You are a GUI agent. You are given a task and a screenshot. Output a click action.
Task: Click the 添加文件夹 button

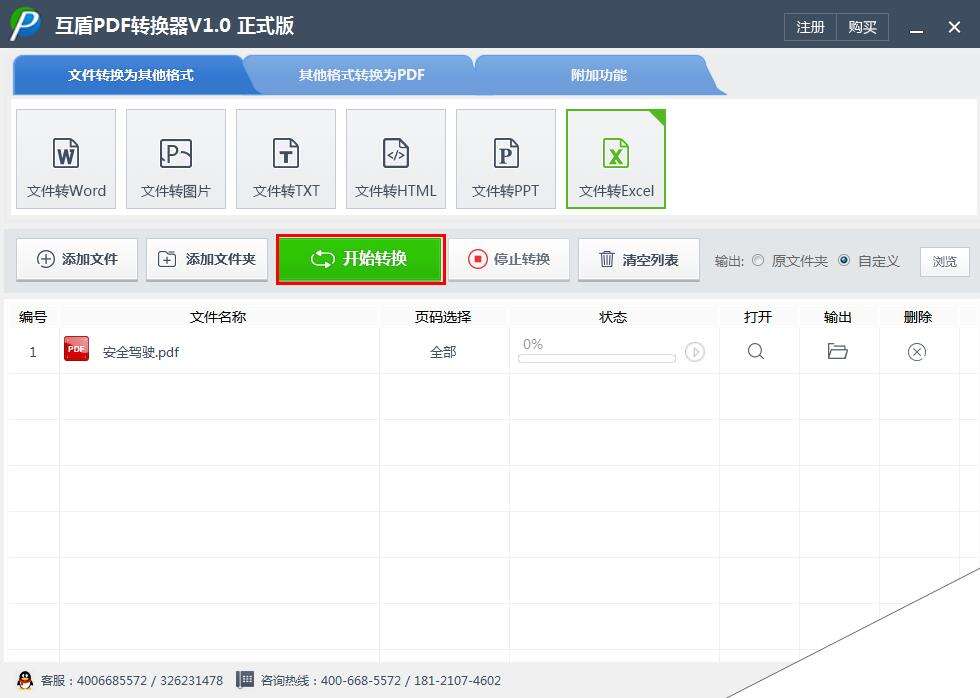tap(207, 259)
